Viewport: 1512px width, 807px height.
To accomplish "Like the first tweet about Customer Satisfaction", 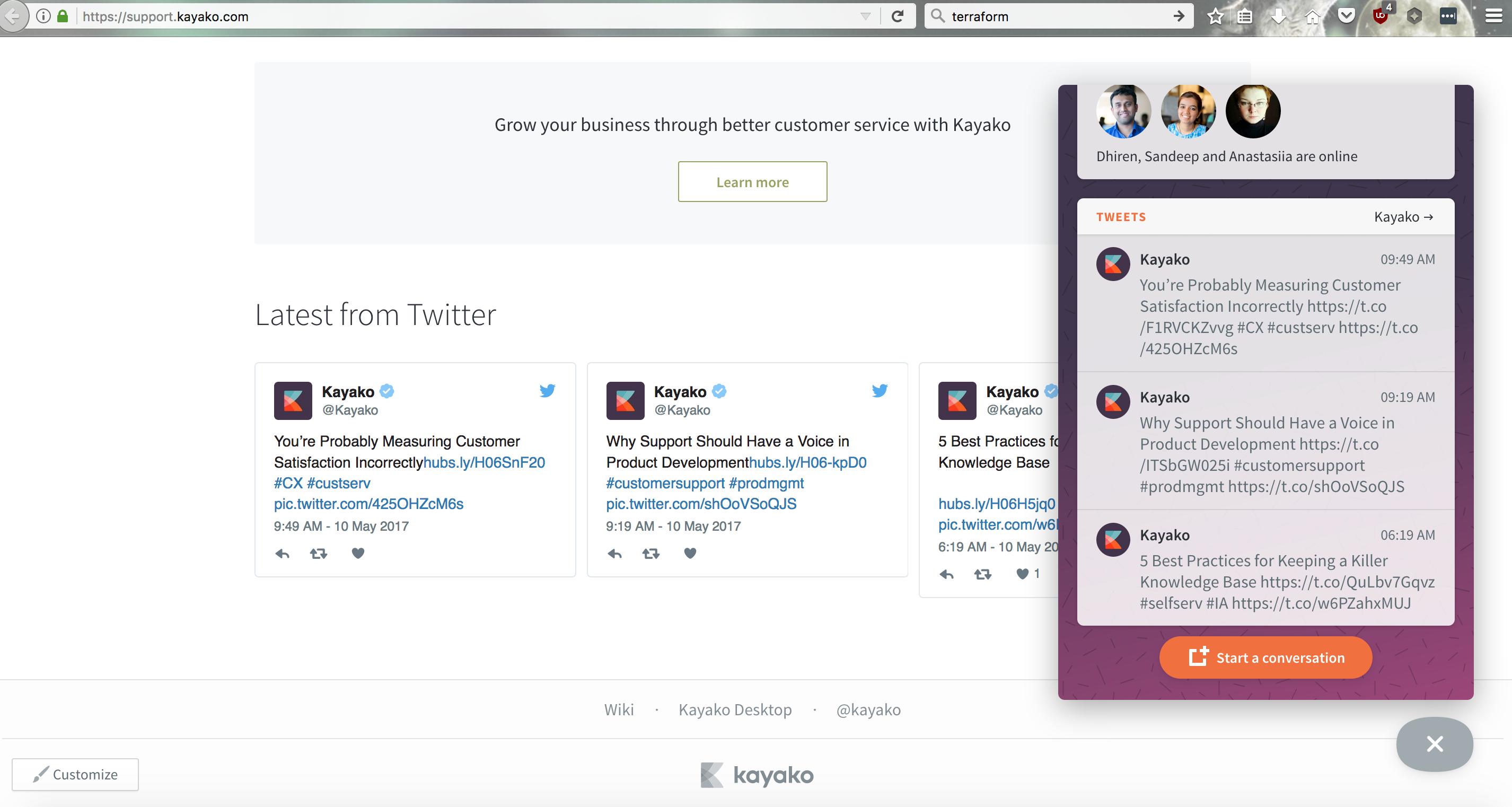I will tap(357, 553).
